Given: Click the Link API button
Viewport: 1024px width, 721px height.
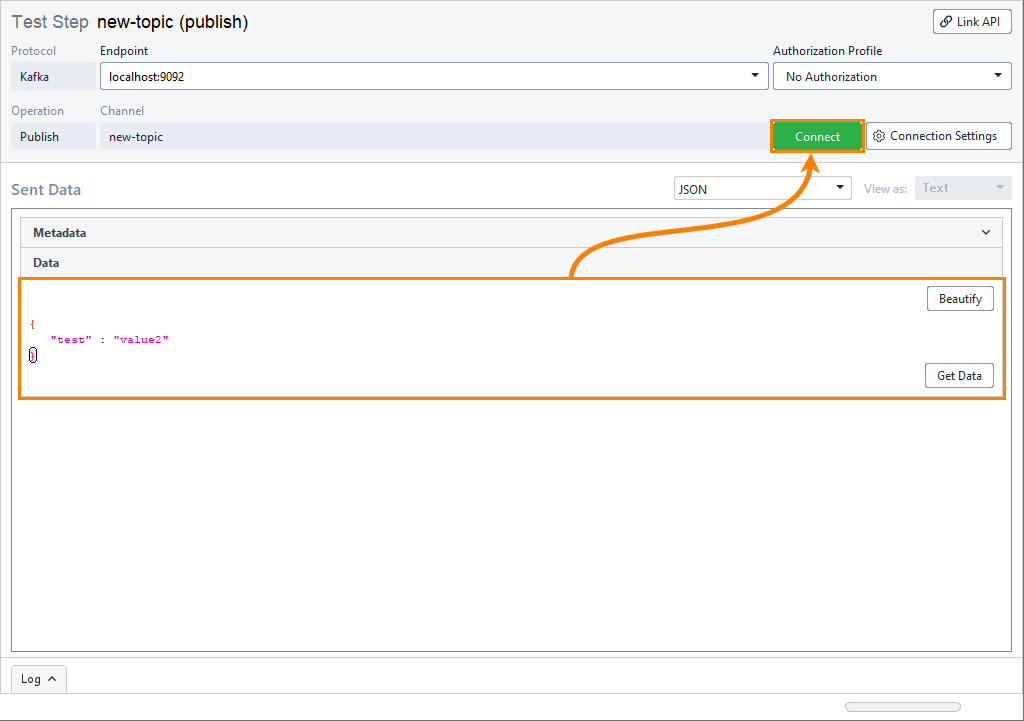Looking at the screenshot, I should [x=972, y=21].
